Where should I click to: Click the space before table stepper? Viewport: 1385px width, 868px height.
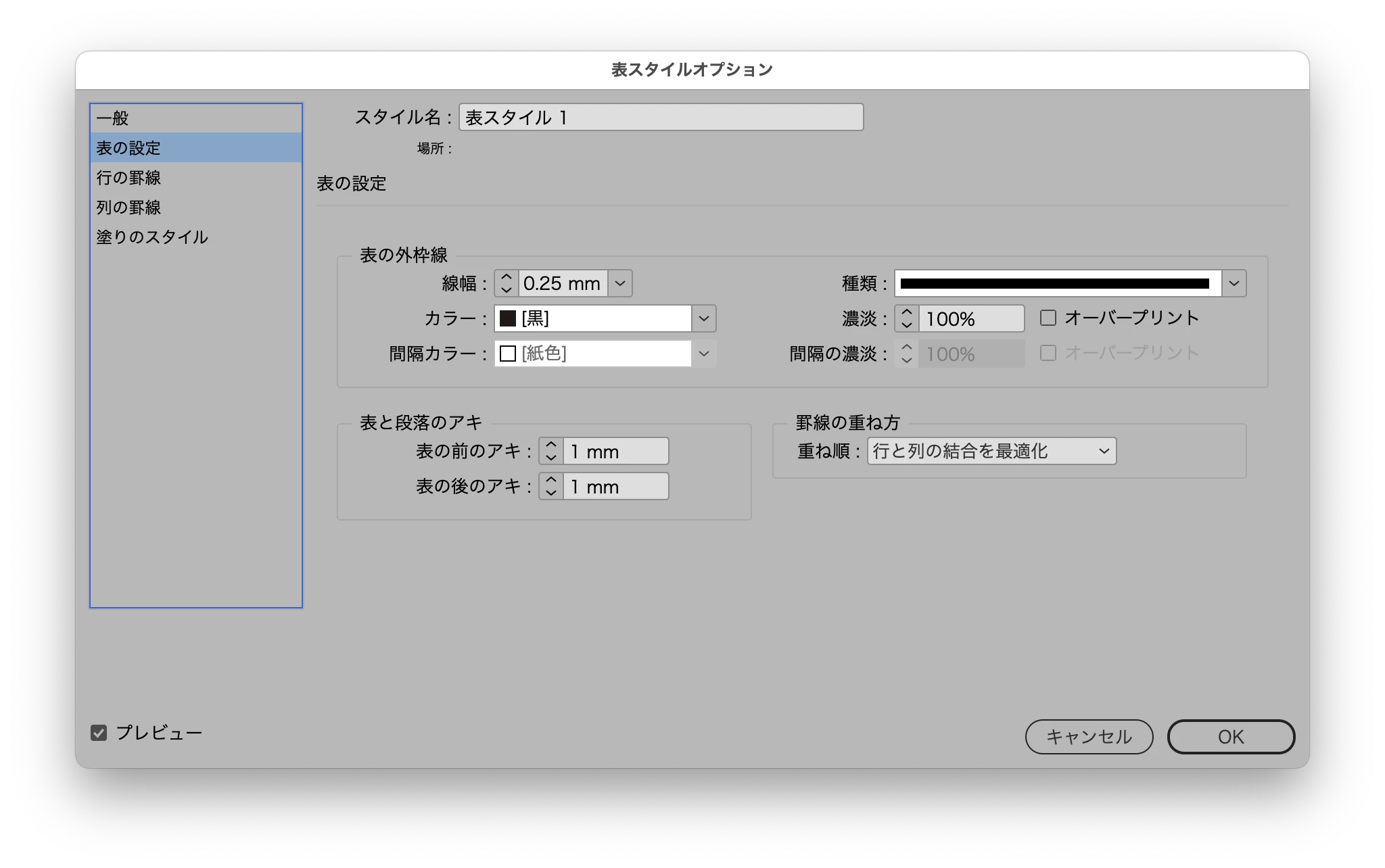[551, 451]
